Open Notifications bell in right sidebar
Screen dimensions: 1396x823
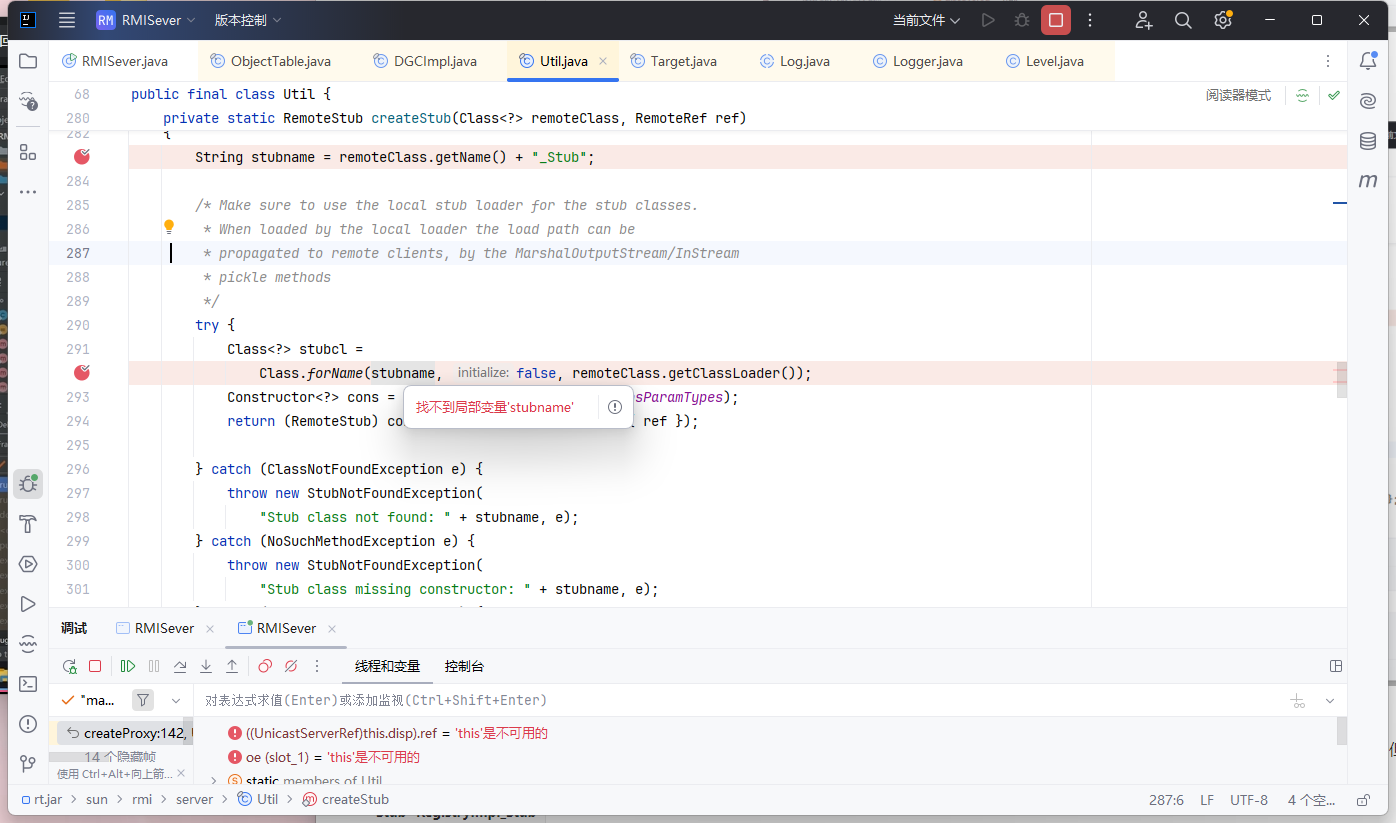(x=1368, y=61)
